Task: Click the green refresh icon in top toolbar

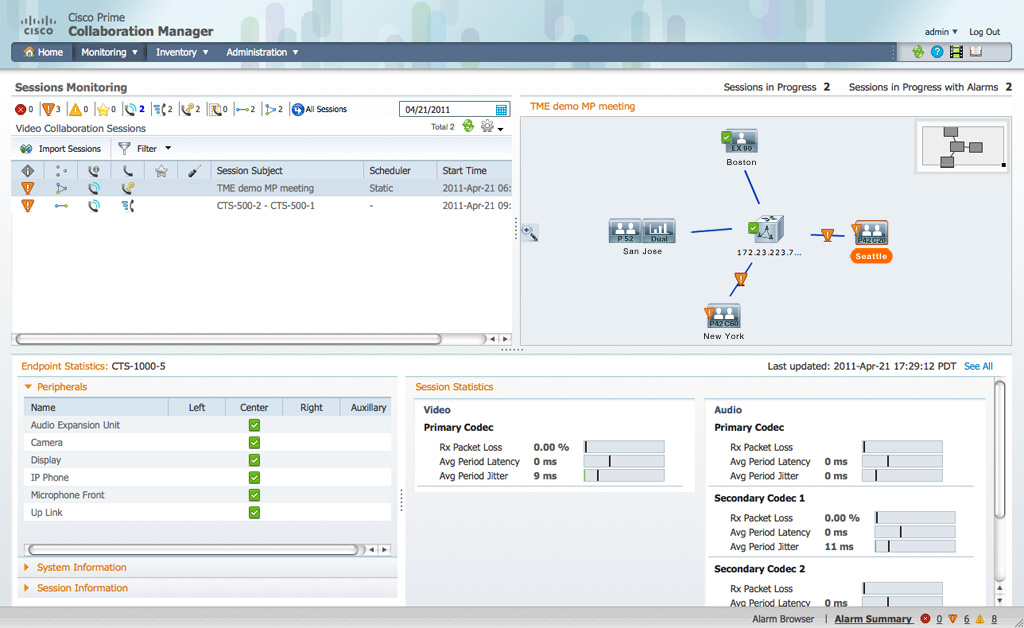Action: [x=918, y=52]
